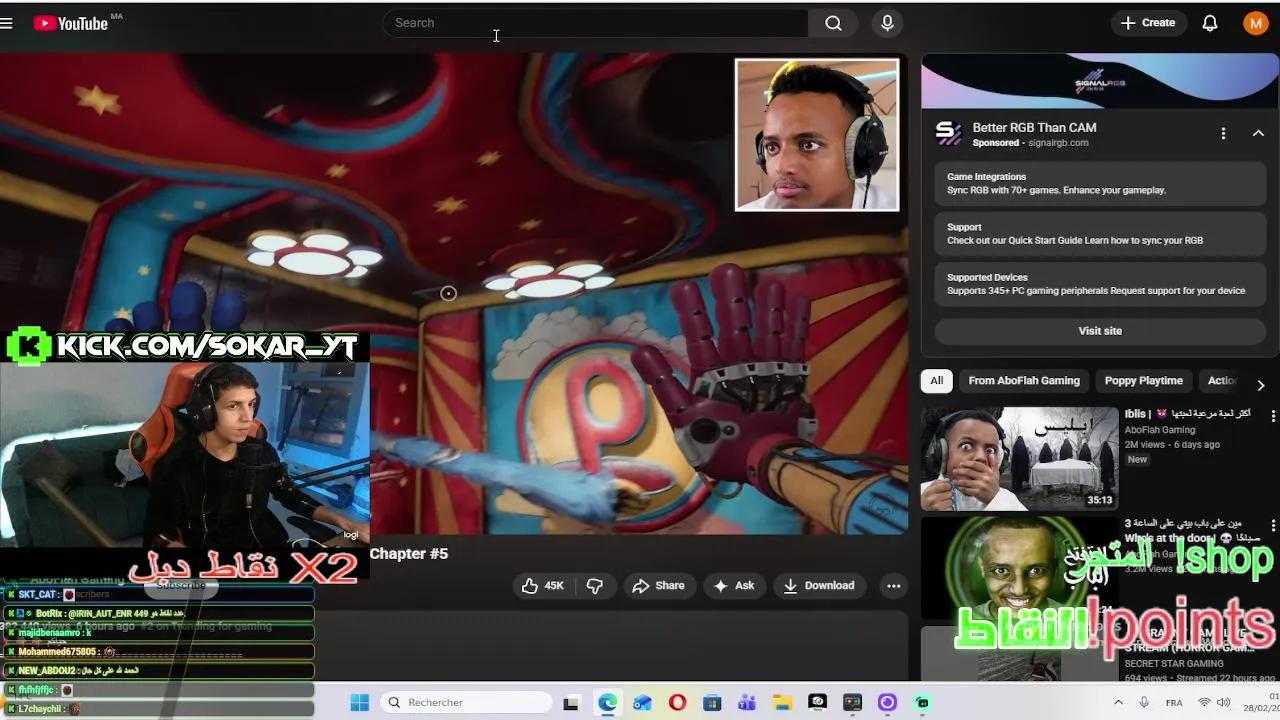Open Microsoft Edge from the taskbar
Image resolution: width=1280 pixels, height=720 pixels.
coord(608,702)
